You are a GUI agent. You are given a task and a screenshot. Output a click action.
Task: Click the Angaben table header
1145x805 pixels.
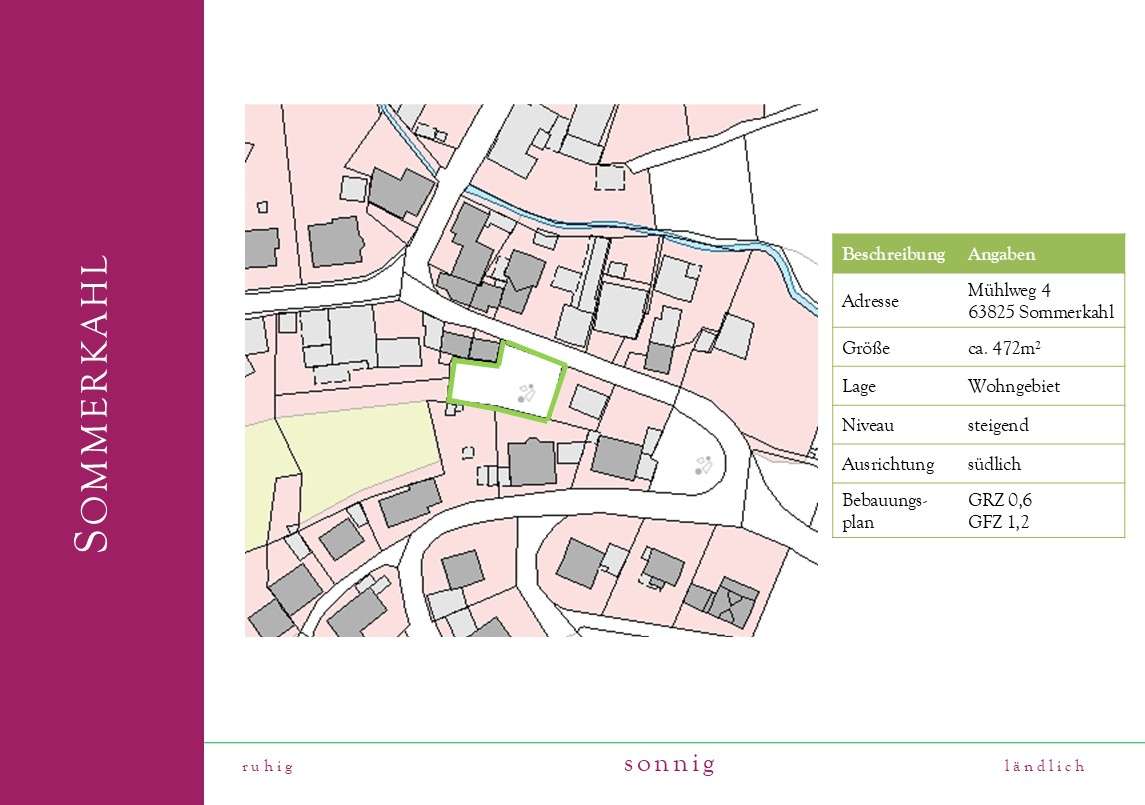(x=1001, y=254)
